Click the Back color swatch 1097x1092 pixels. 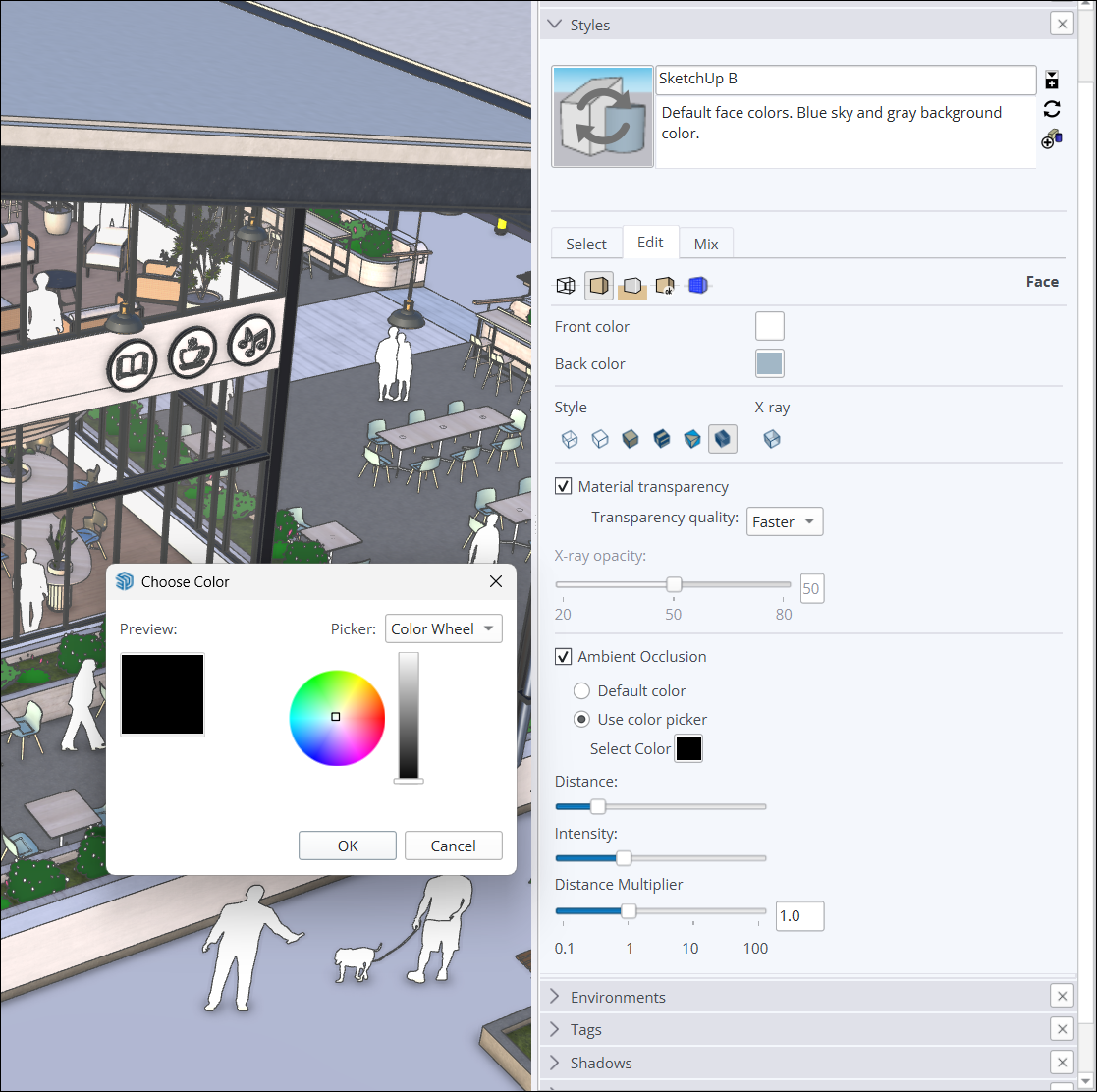point(769,363)
